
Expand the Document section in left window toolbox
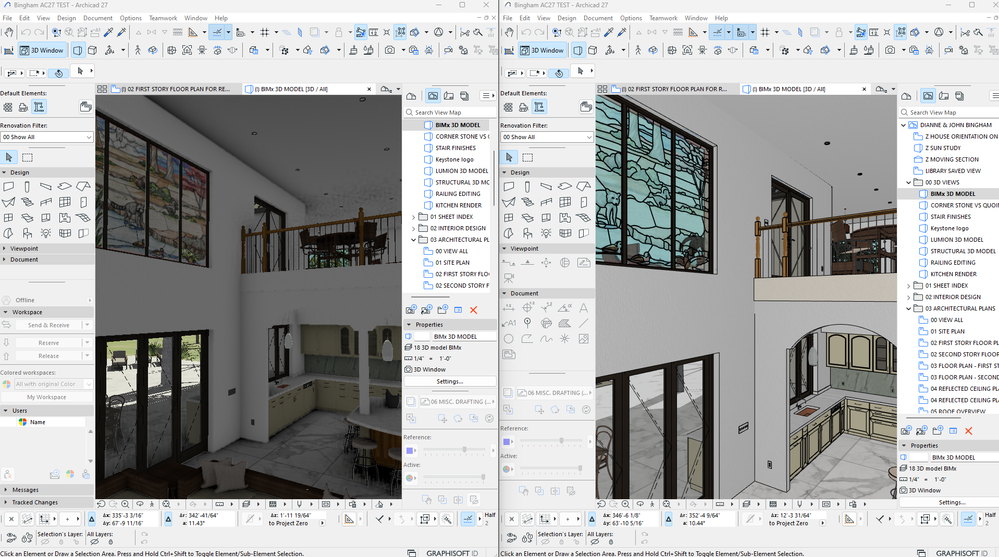pyautogui.click(x=4, y=259)
